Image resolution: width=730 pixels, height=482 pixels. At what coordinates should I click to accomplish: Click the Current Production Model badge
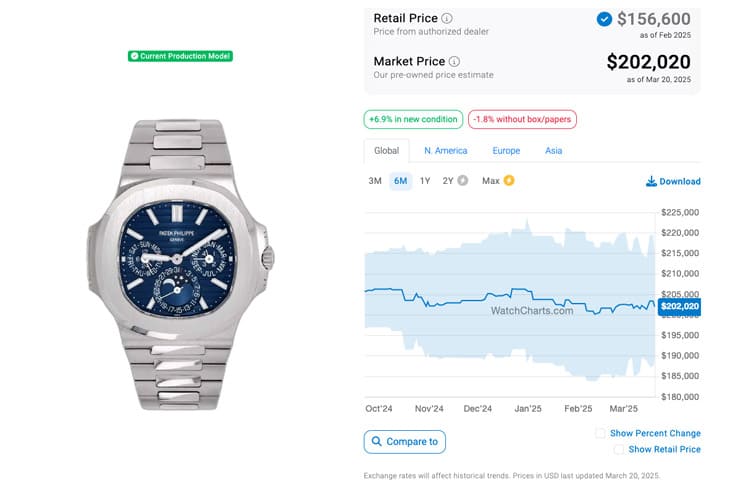click(x=180, y=56)
